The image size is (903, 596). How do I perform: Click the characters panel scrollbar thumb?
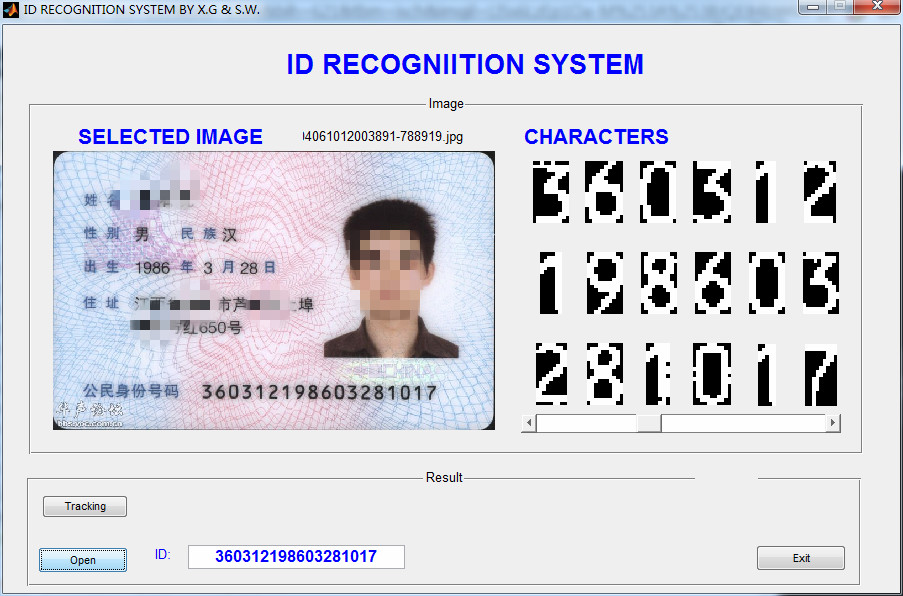coord(649,424)
